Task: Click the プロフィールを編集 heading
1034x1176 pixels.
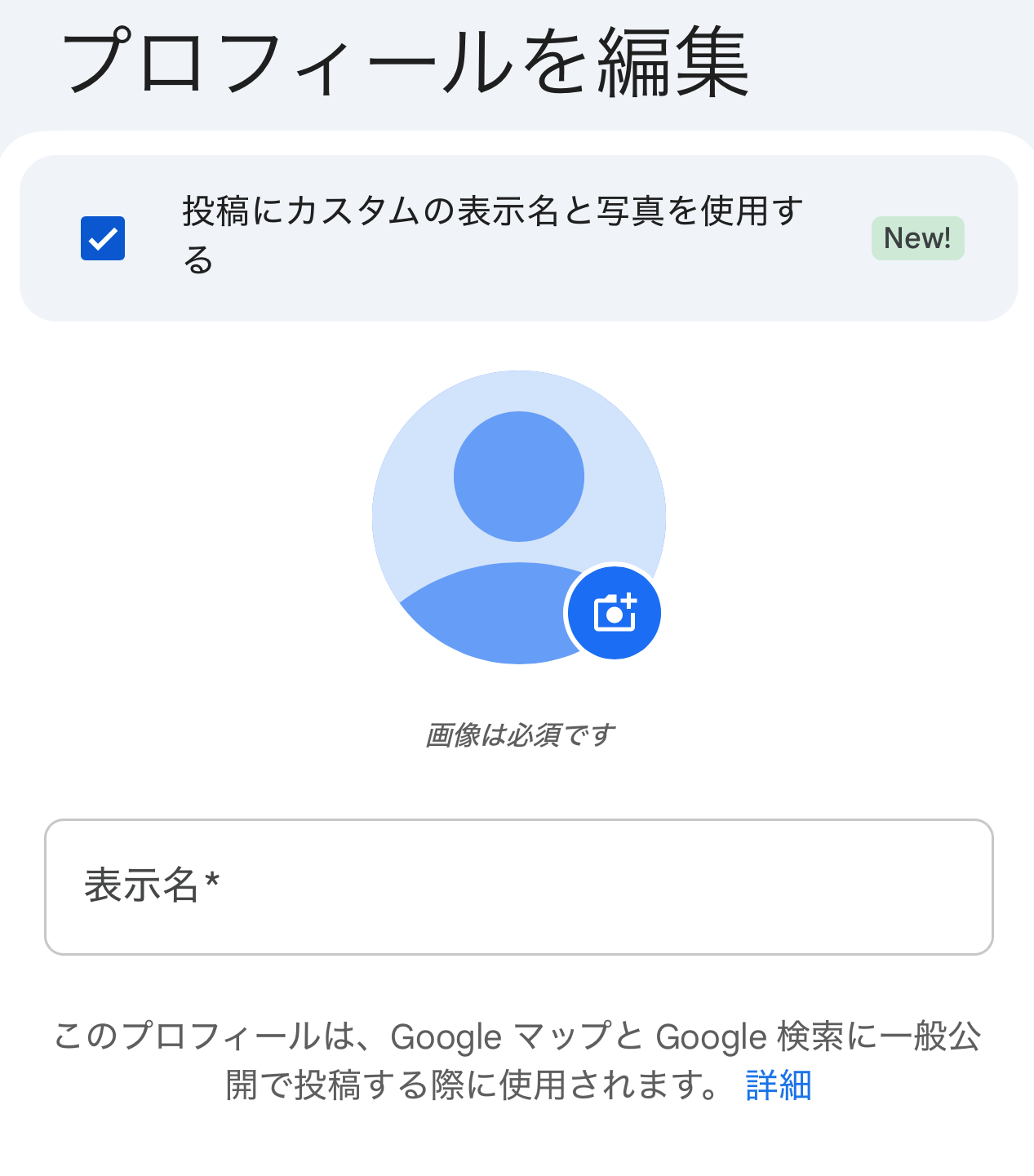Action: tap(405, 62)
